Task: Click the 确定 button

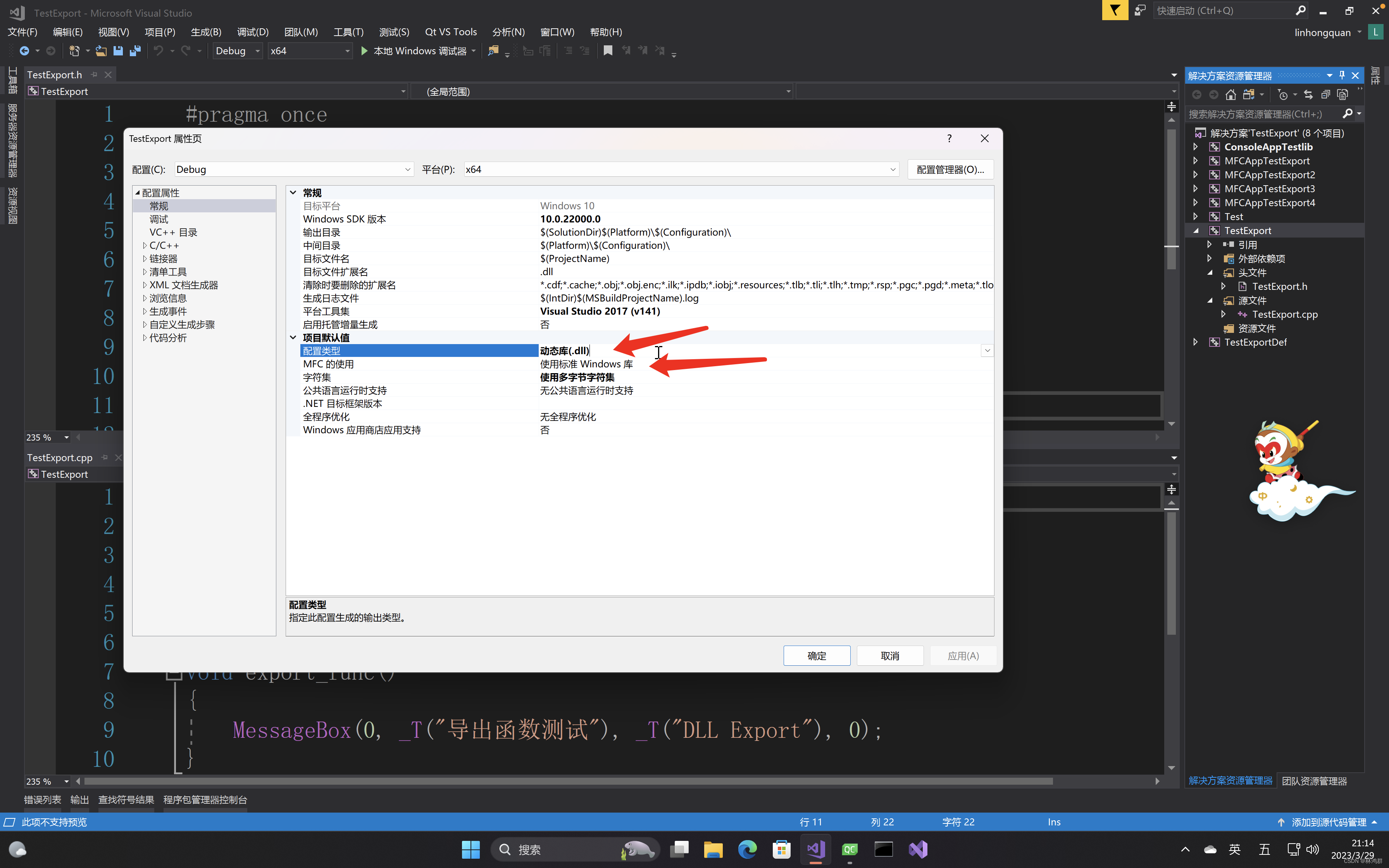Action: (817, 656)
